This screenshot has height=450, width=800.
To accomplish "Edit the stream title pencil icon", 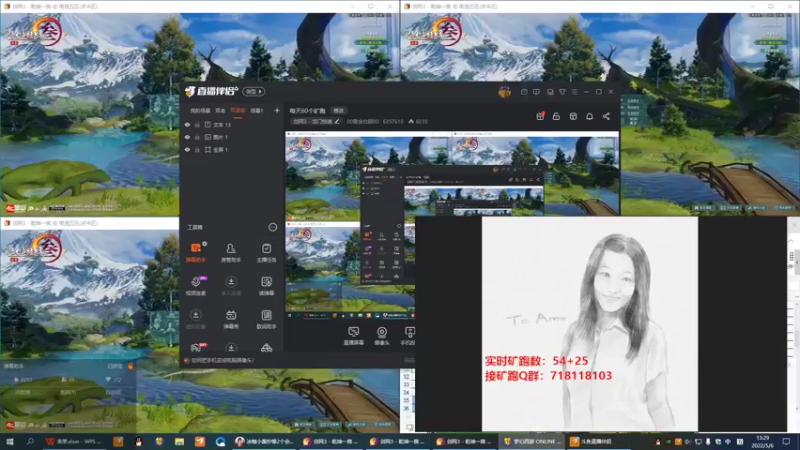I will [x=337, y=121].
